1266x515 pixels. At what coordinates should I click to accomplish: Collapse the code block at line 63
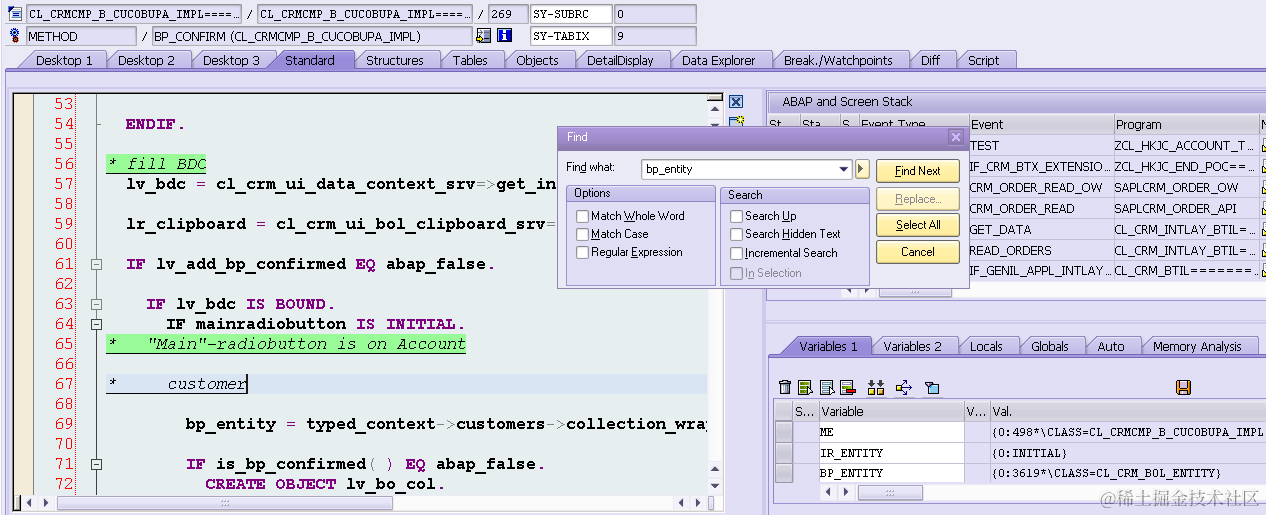tap(97, 305)
